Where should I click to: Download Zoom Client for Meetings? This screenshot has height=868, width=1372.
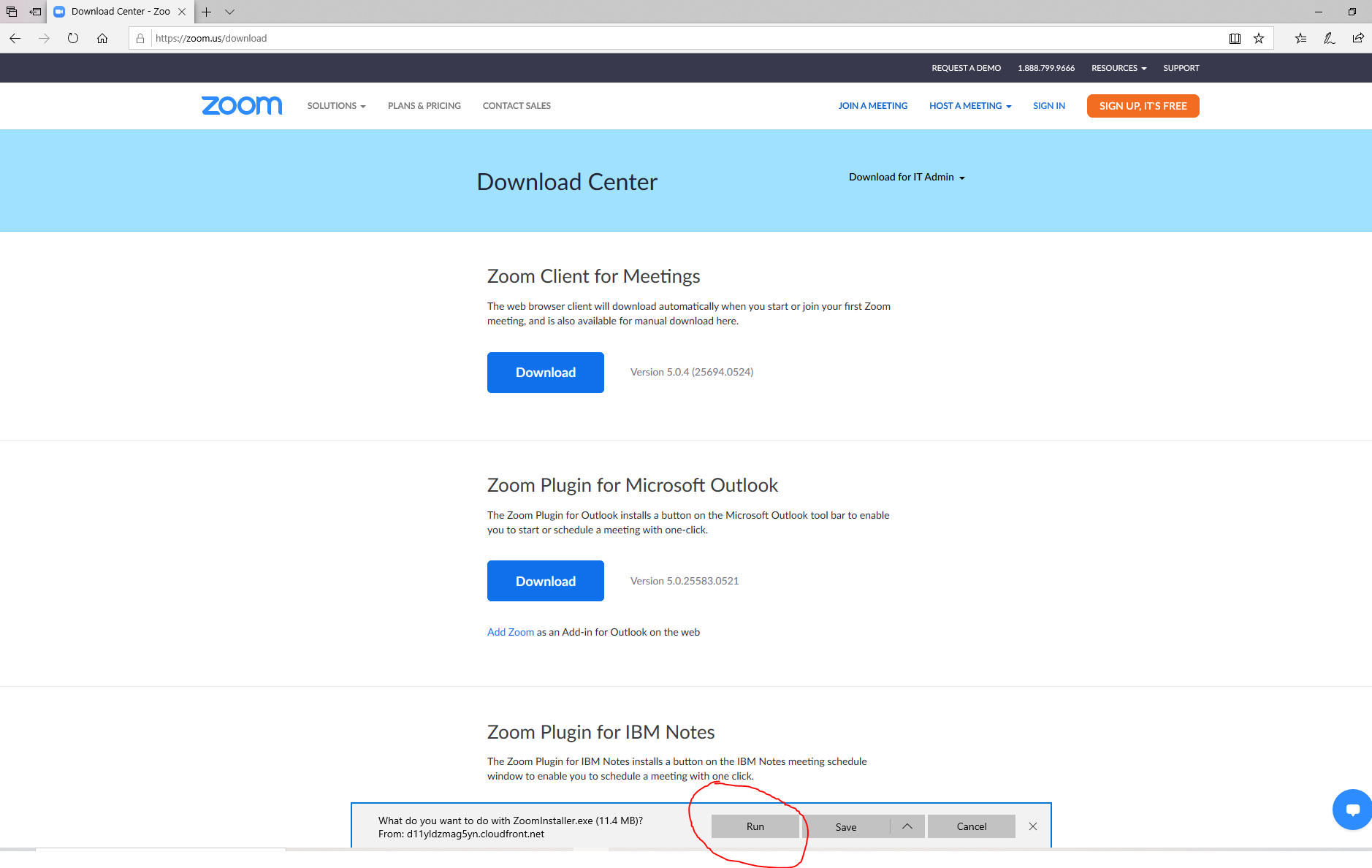pos(546,373)
